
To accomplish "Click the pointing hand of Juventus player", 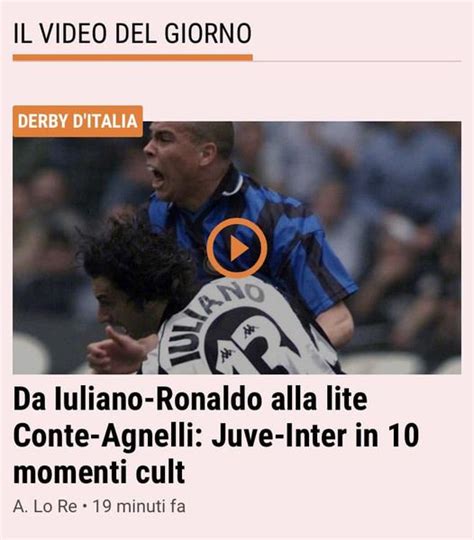I will click(115, 350).
